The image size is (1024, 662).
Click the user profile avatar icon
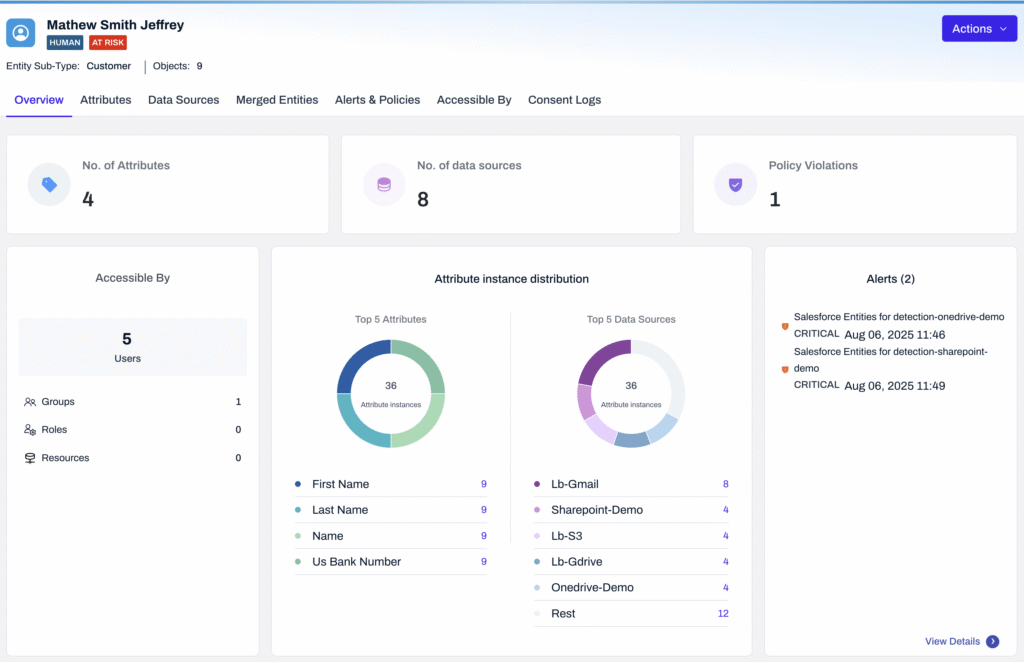(x=21, y=32)
